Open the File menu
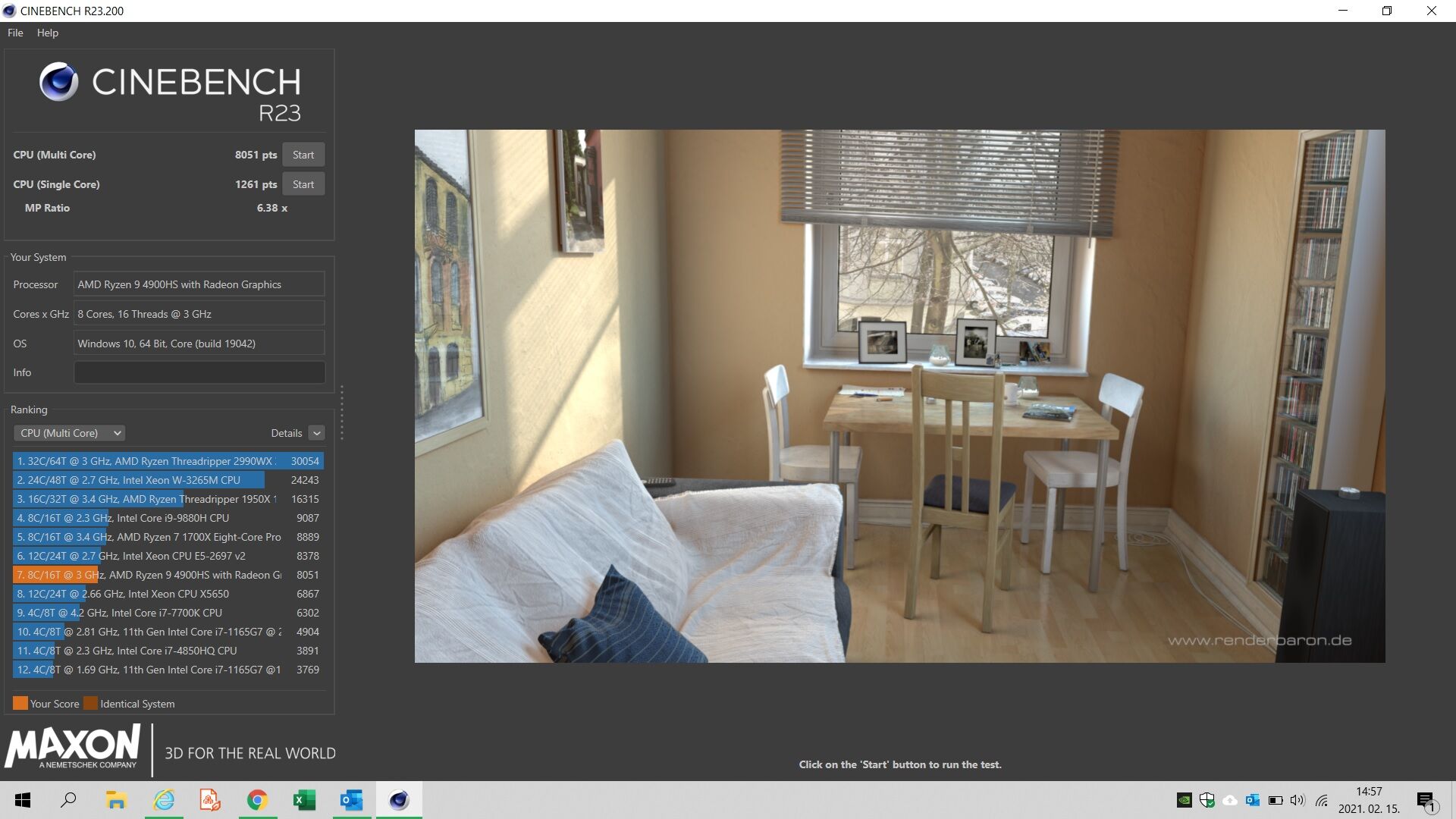 (x=15, y=33)
